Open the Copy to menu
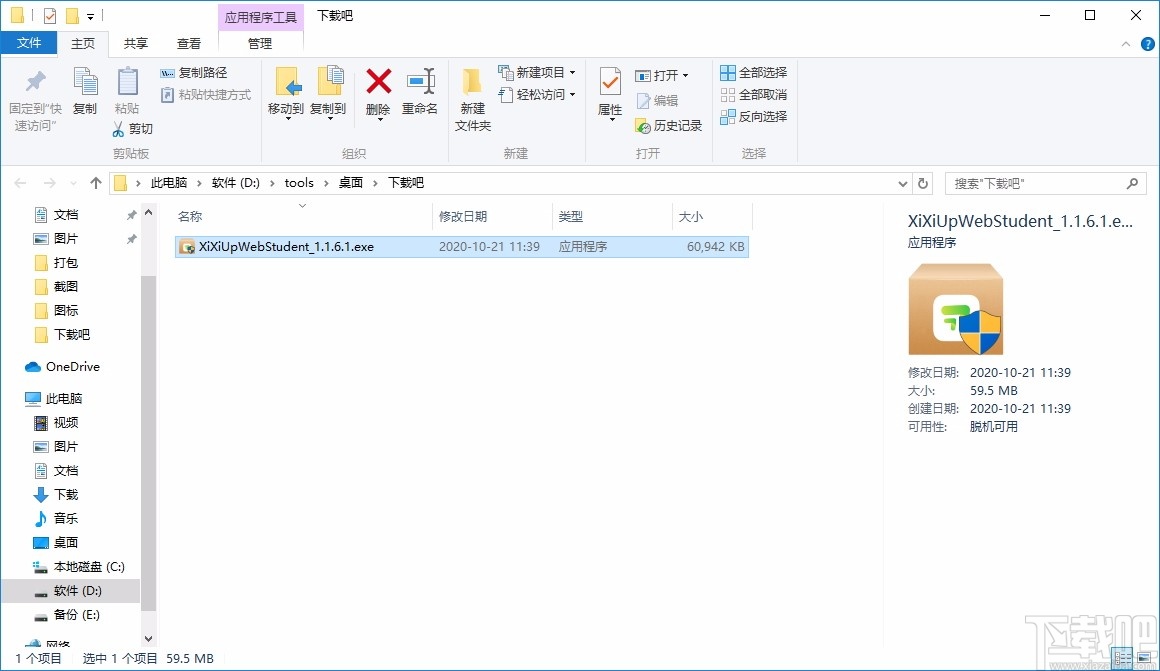This screenshot has height=671, width=1160. pos(328,93)
